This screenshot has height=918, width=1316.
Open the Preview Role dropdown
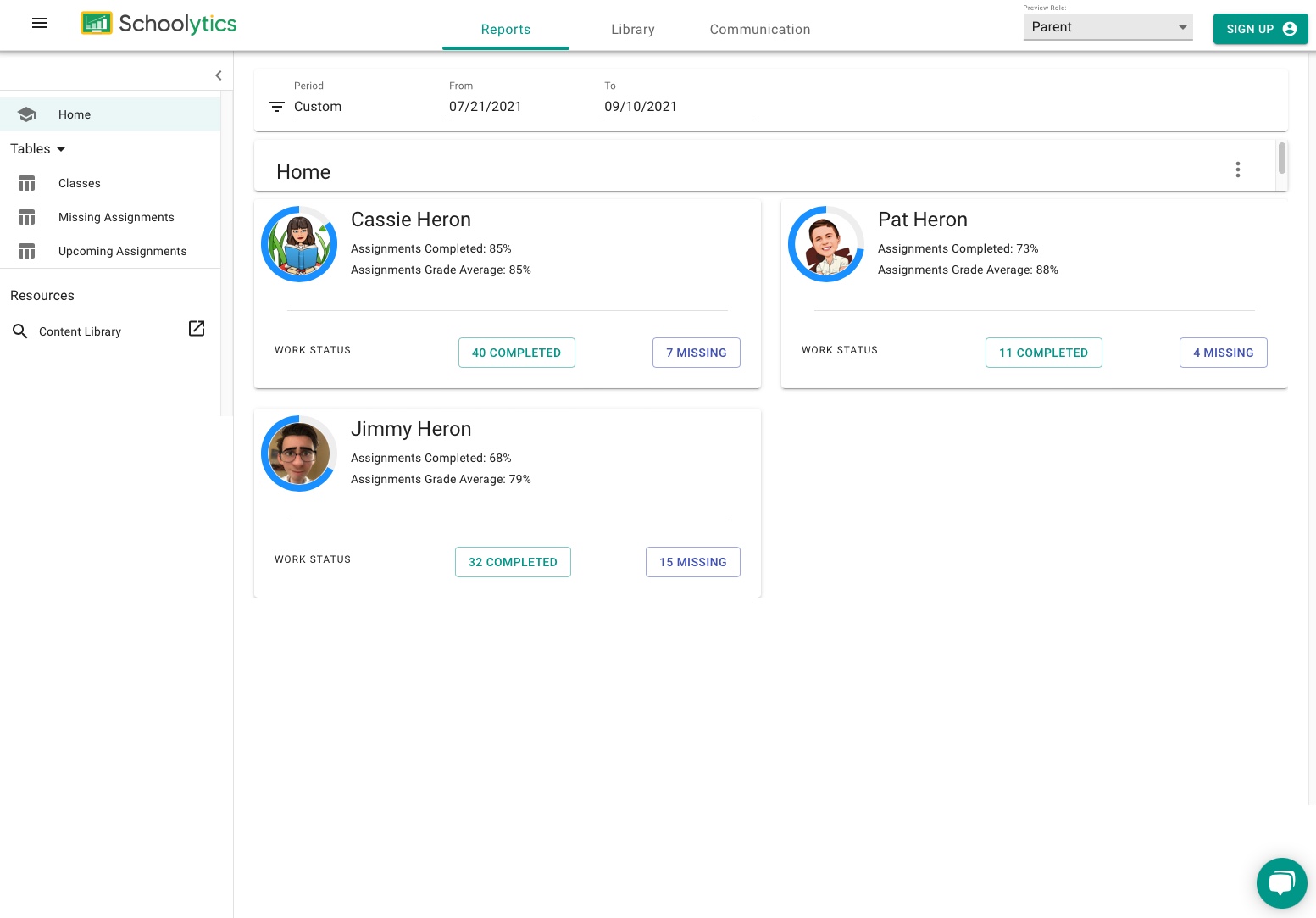tap(1108, 27)
